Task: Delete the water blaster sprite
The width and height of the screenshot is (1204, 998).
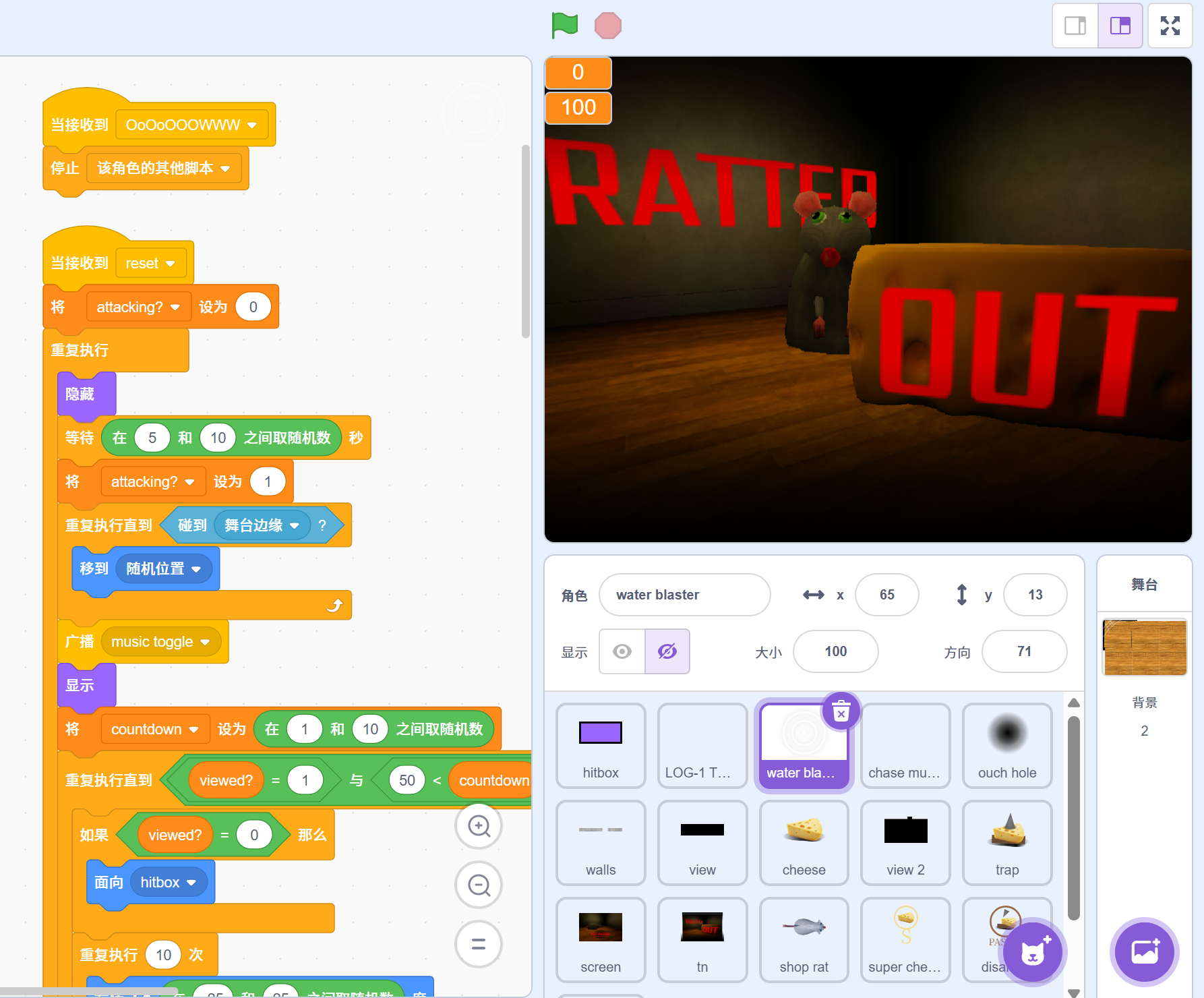Action: click(x=841, y=711)
